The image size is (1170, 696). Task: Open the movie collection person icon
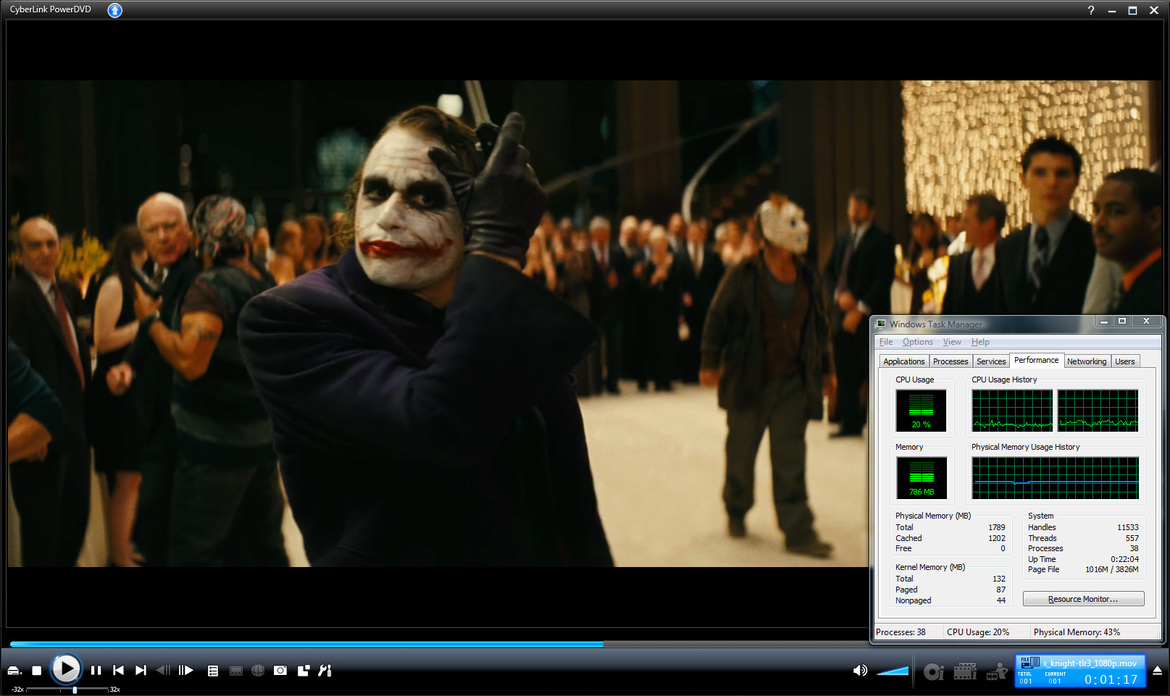click(997, 671)
